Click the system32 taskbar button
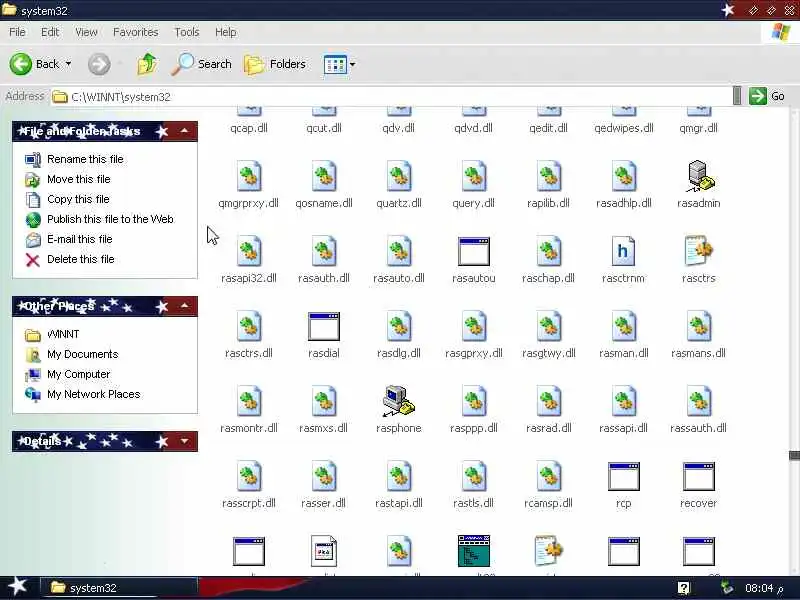Screen dimensions: 800x600 tap(118, 588)
